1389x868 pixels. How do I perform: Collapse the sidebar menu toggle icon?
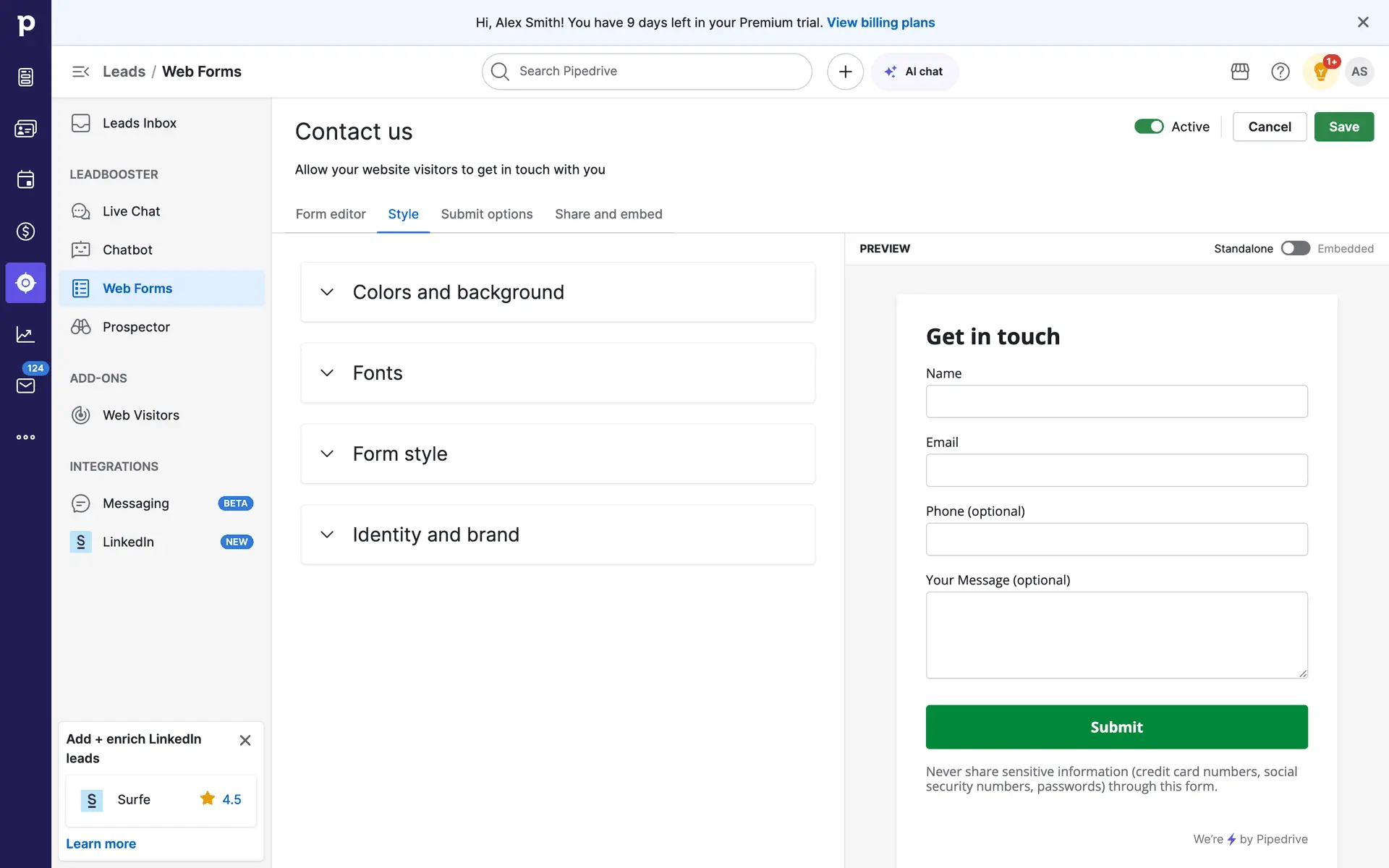pos(80,72)
